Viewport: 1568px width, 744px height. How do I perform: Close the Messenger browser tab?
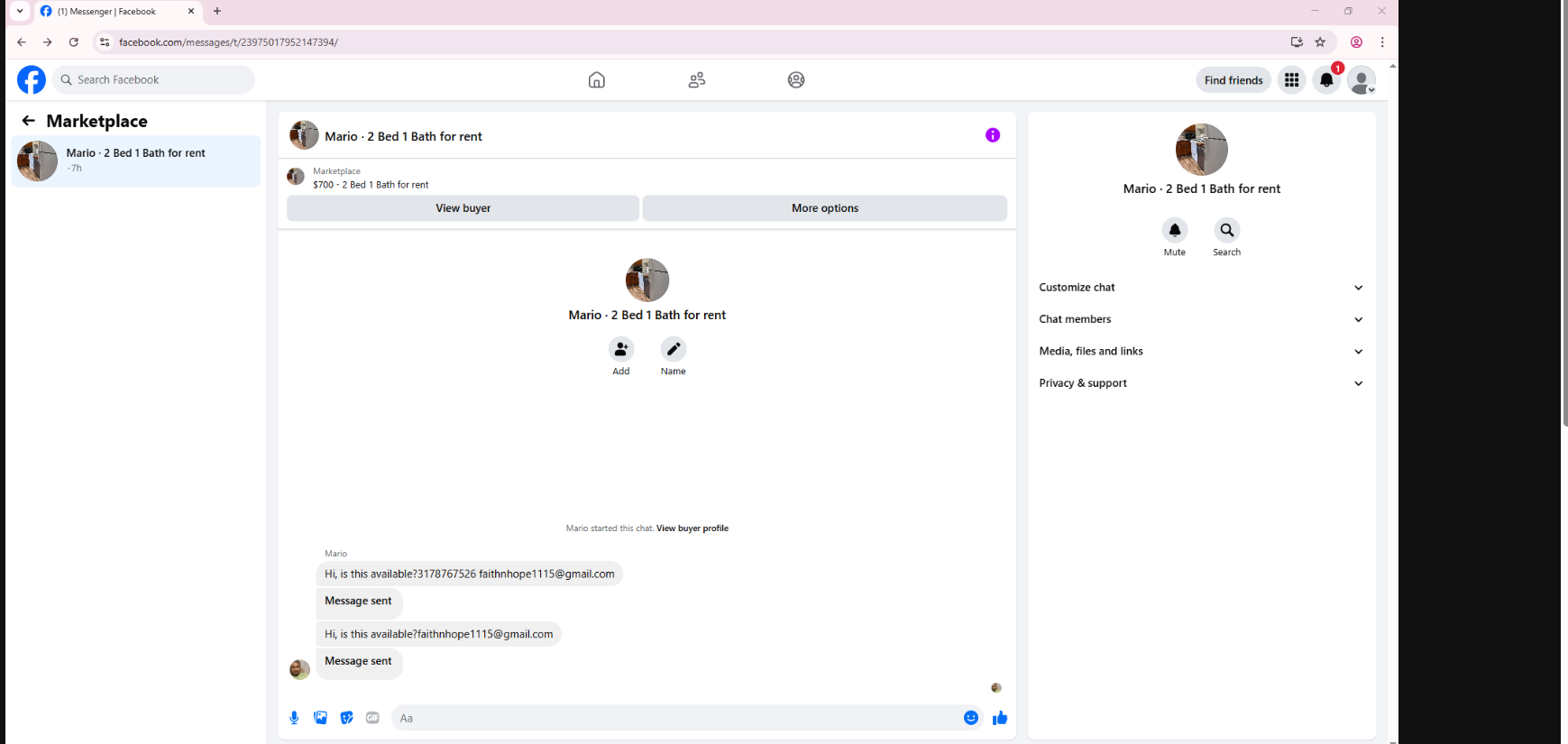tap(191, 11)
